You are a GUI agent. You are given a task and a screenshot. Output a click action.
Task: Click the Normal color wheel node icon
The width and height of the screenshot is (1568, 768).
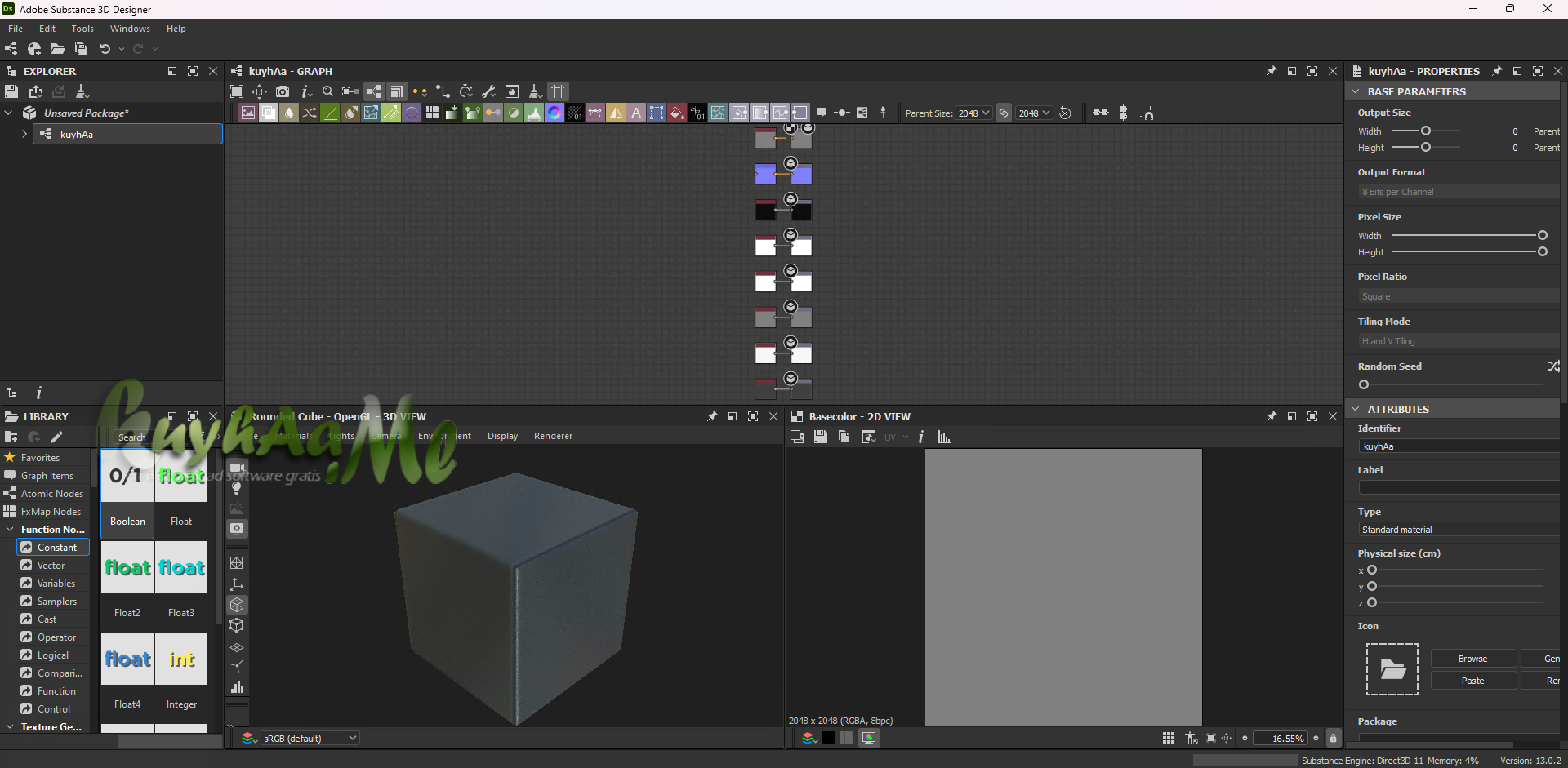click(x=555, y=113)
